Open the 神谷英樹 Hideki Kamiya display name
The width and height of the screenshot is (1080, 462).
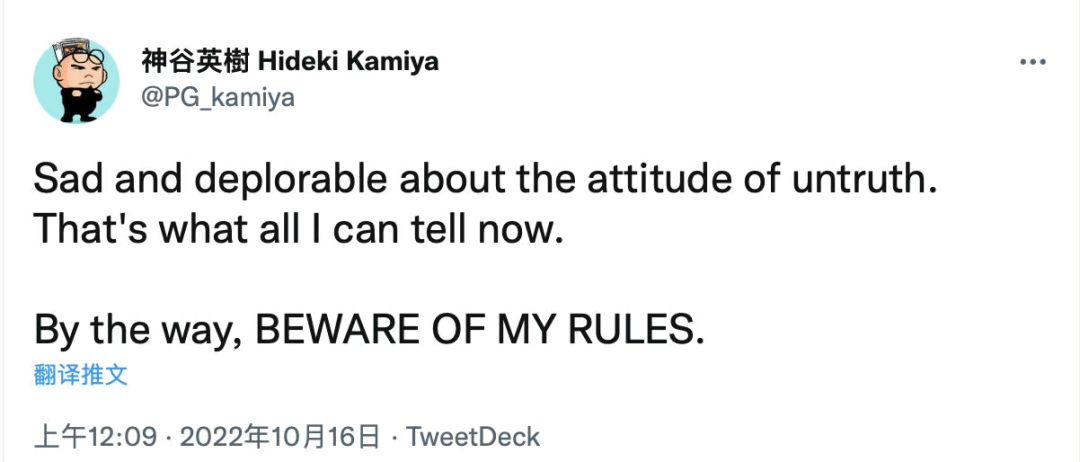coord(291,62)
